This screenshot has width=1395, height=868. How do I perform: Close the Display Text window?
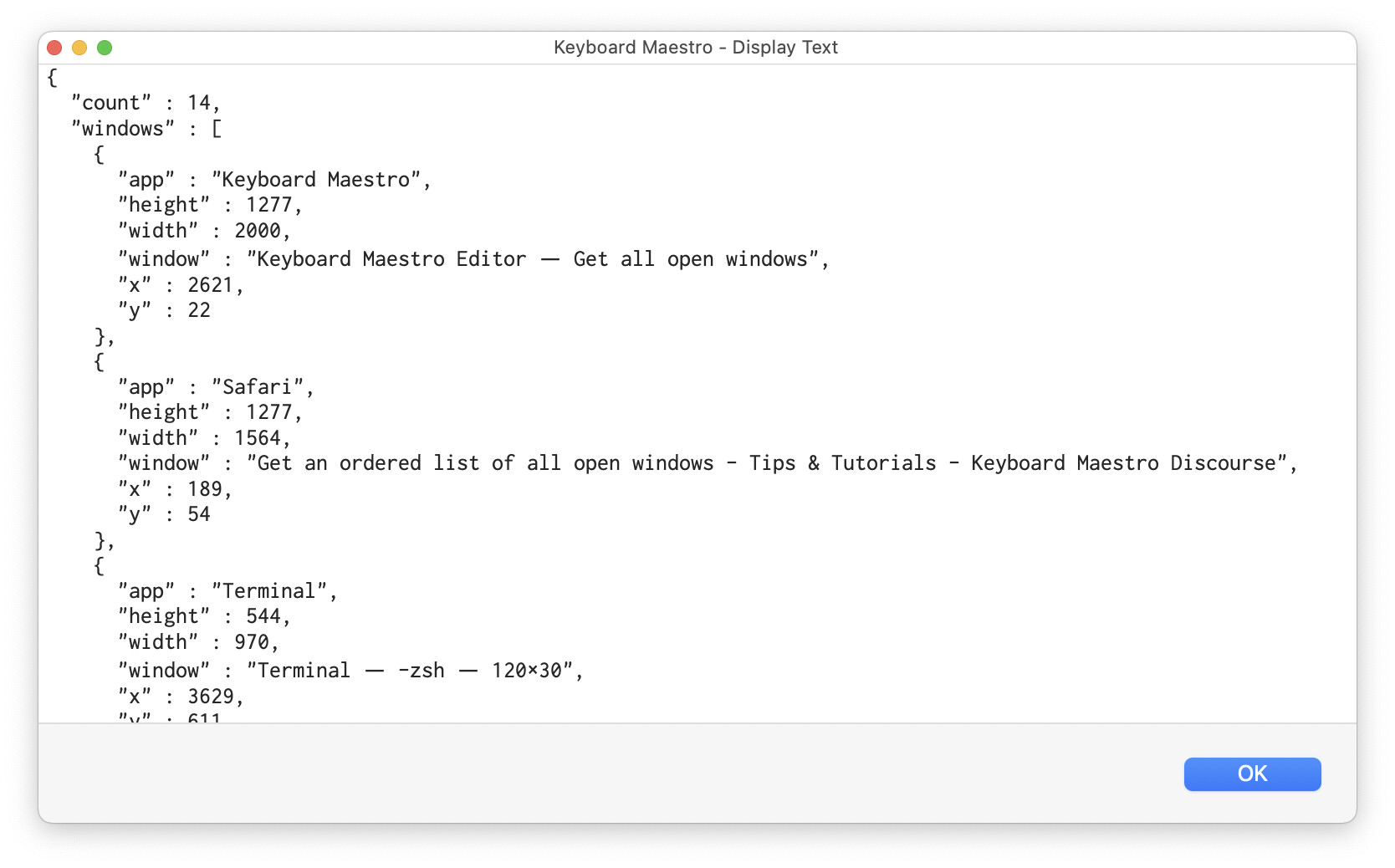(55, 48)
